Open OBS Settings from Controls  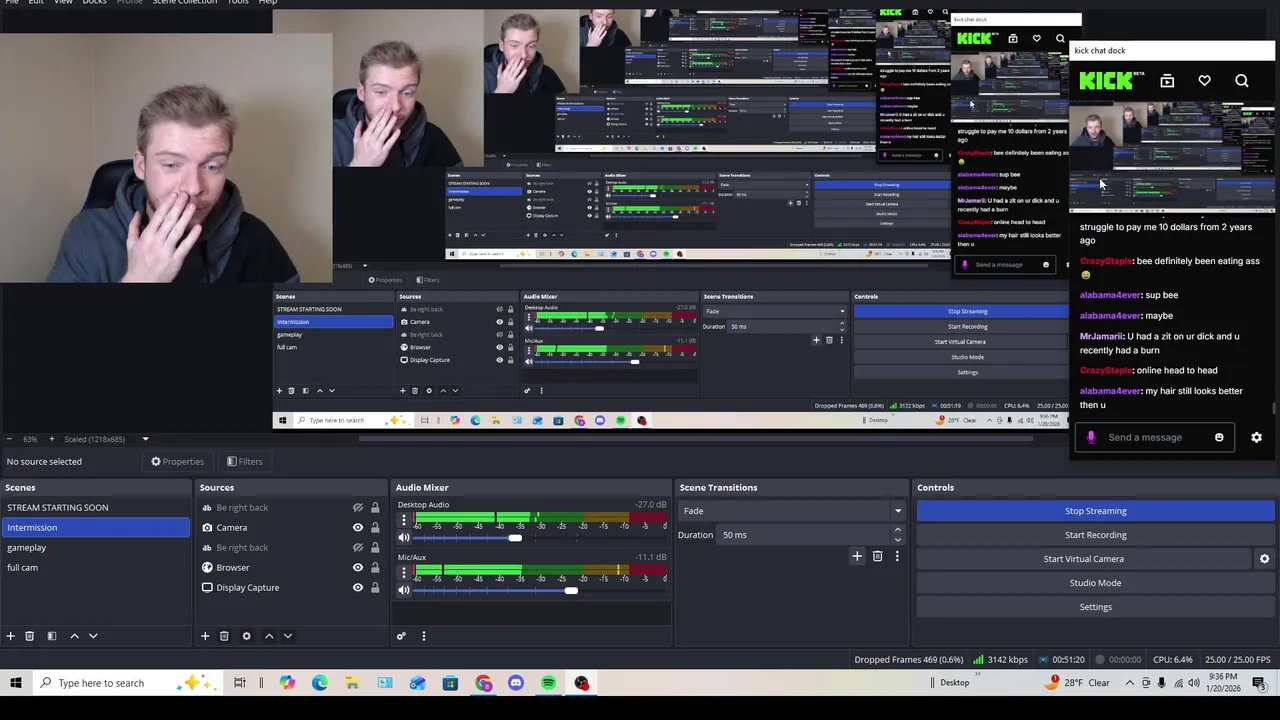pyautogui.click(x=1095, y=607)
